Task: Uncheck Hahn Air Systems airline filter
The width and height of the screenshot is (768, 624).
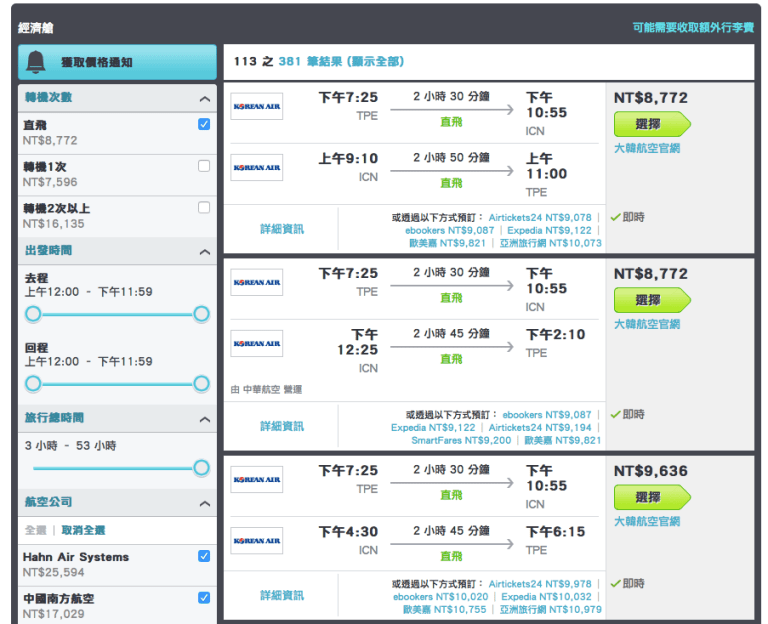Action: click(204, 556)
